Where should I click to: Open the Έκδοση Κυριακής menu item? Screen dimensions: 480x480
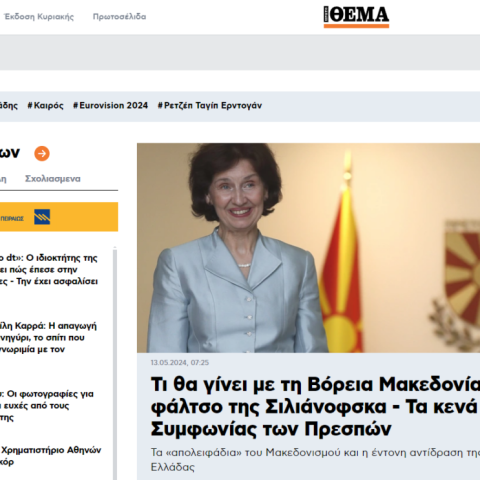39,17
